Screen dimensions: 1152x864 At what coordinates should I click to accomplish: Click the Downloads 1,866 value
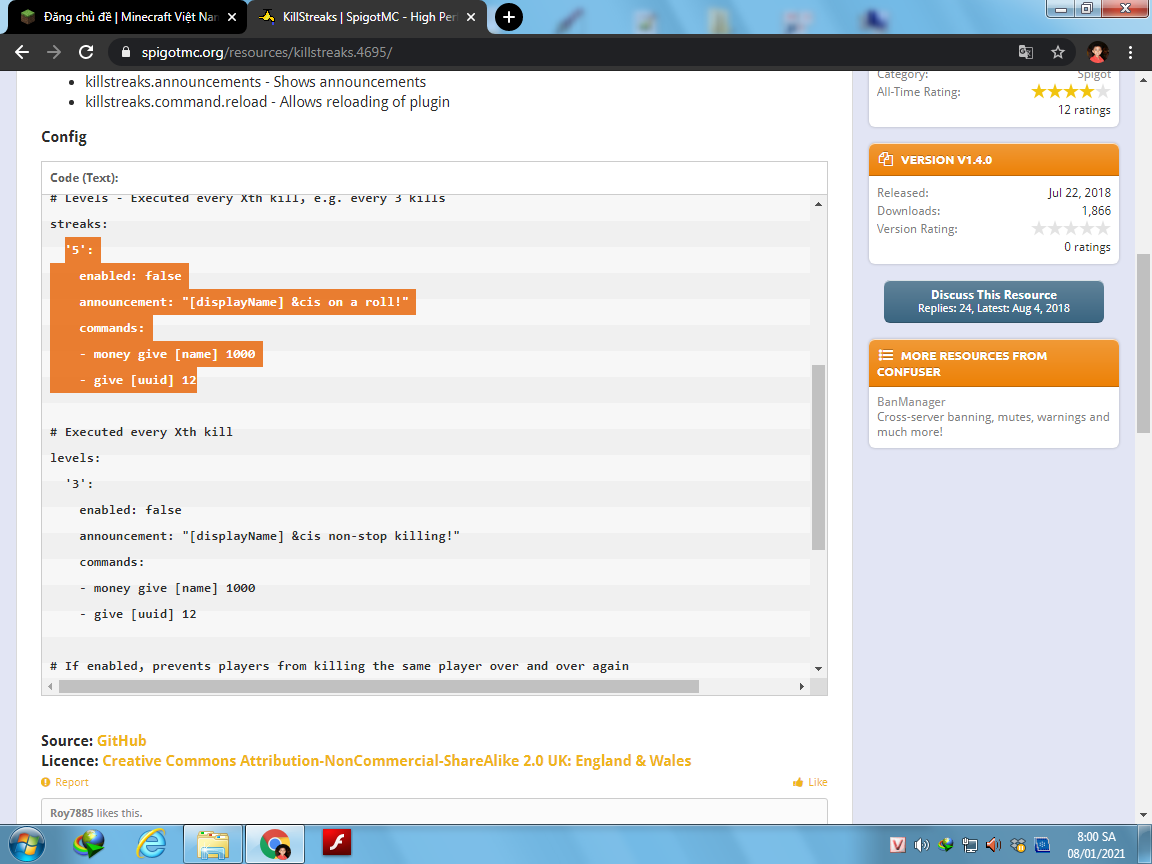pos(1095,211)
